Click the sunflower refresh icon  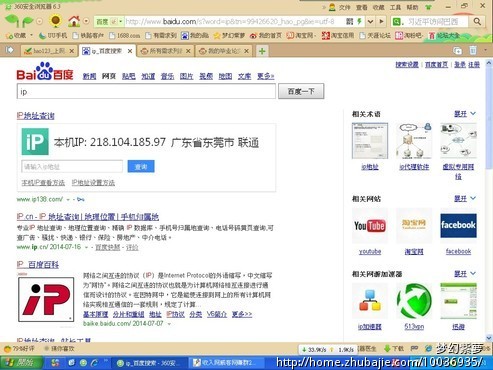coord(55,21)
